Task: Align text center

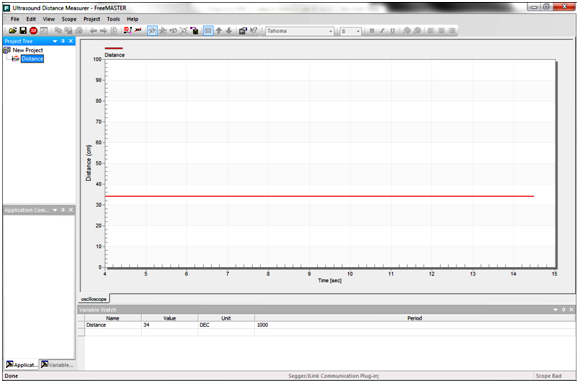Action: pyautogui.click(x=441, y=31)
